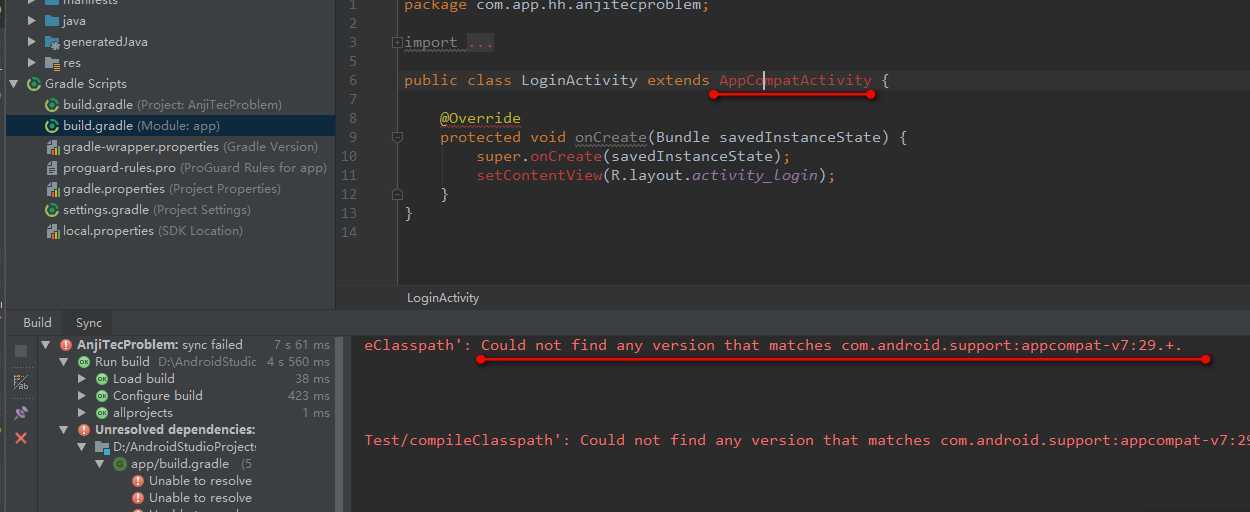Click the error icon next to AnjiTecProblem sync failed
The width and height of the screenshot is (1250, 512).
click(x=66, y=345)
